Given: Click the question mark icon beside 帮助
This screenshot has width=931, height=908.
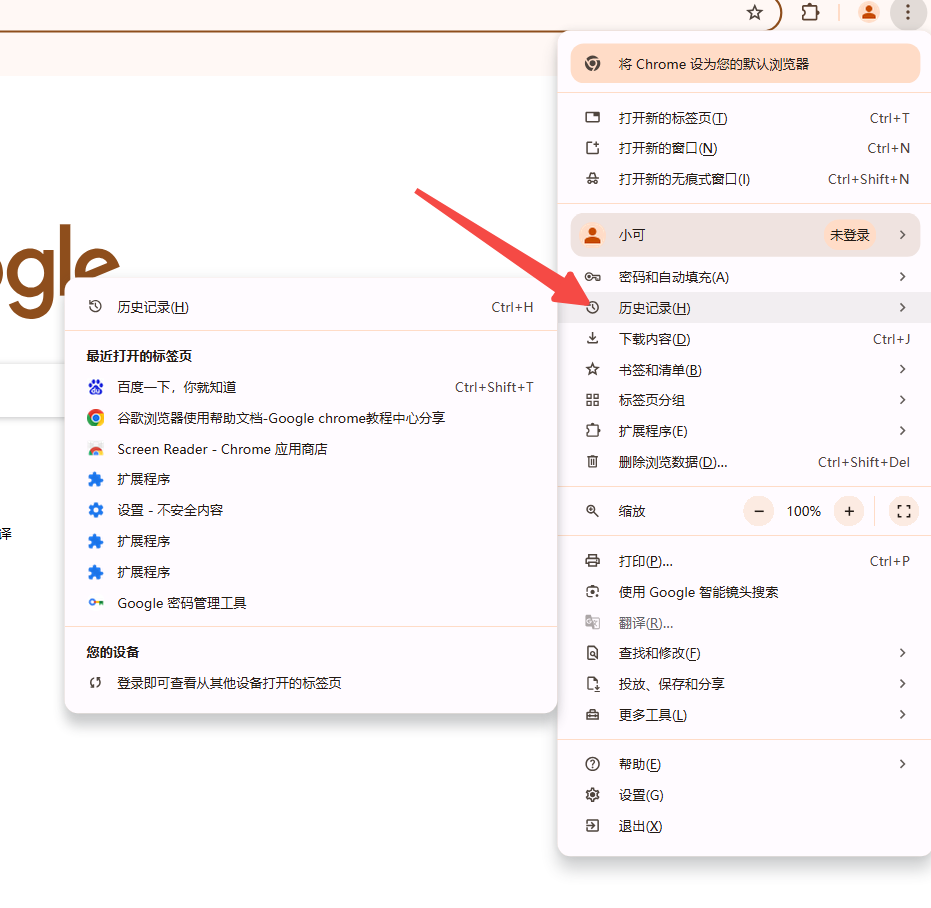Looking at the screenshot, I should click(593, 764).
